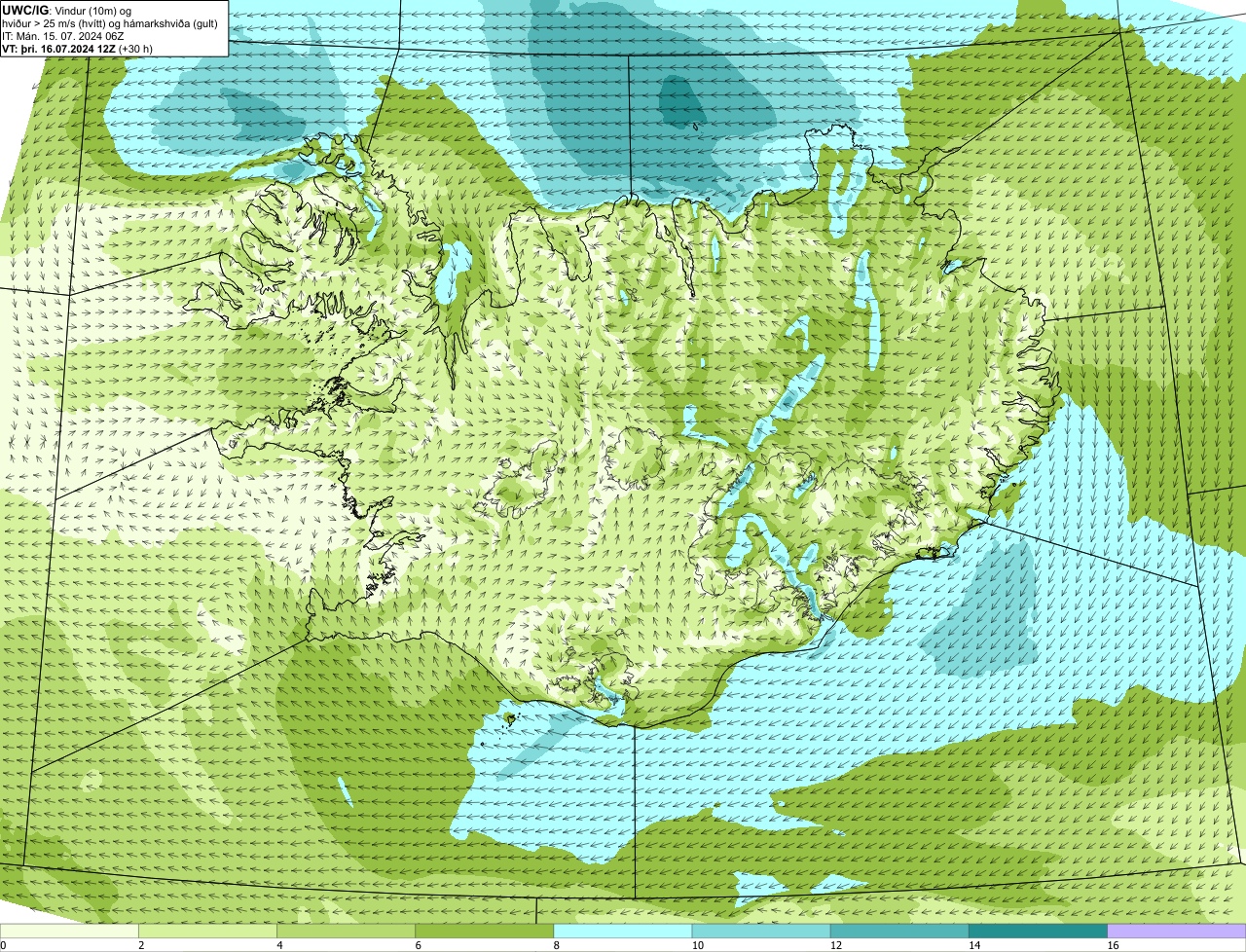Image resolution: width=1246 pixels, height=952 pixels.
Task: Click the valid time 'VT: þri. 16.07.2024 12Z (+30 h)'
Action: (x=78, y=49)
